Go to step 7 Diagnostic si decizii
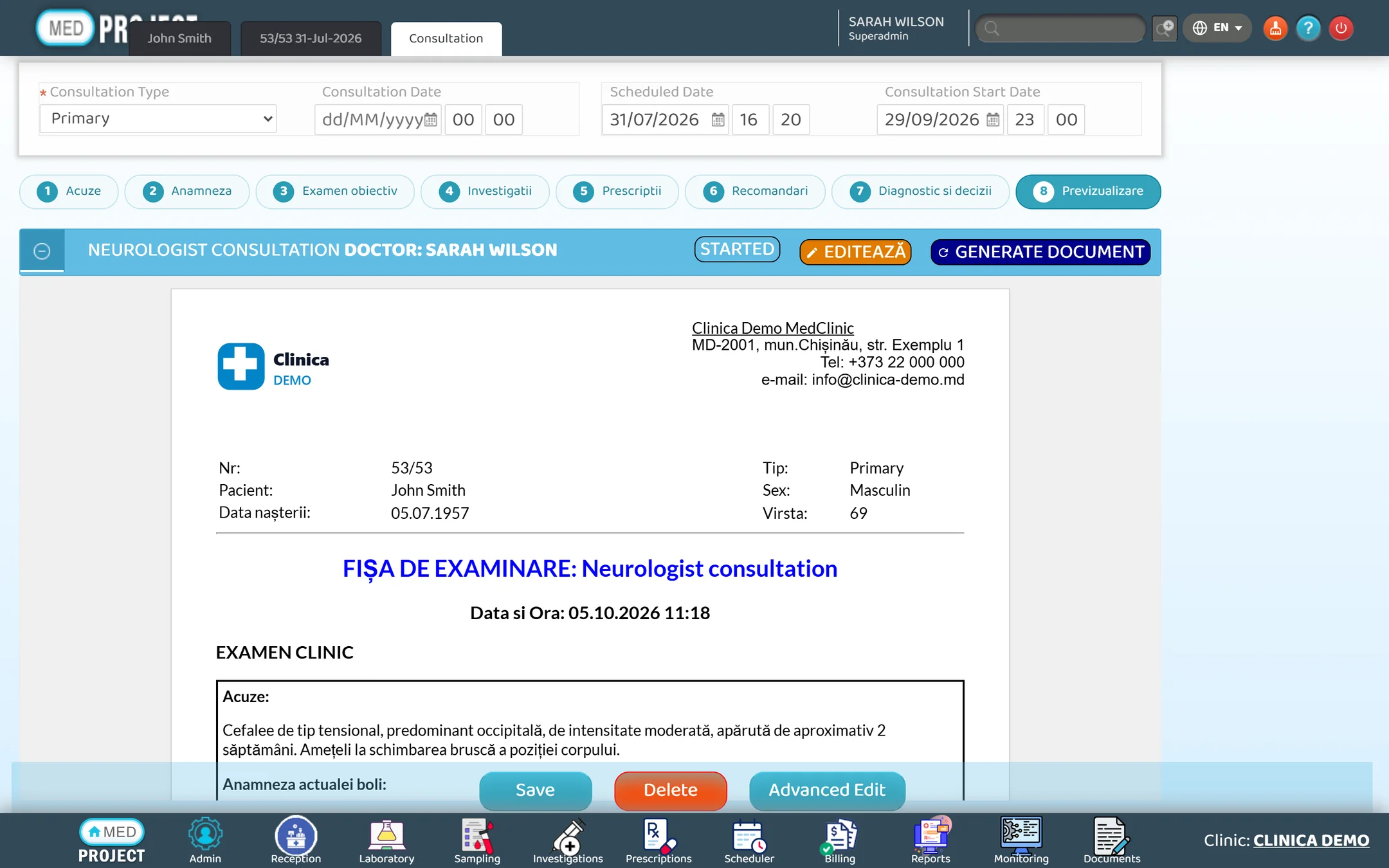Viewport: 1389px width, 868px height. tap(920, 191)
